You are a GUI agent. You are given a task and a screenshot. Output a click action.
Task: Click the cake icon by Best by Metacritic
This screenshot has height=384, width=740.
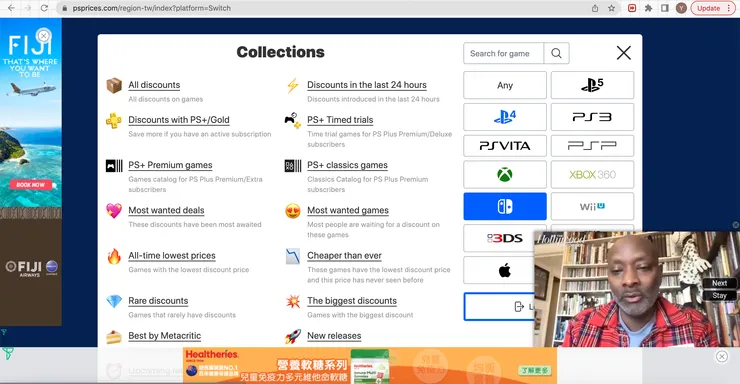coord(114,337)
